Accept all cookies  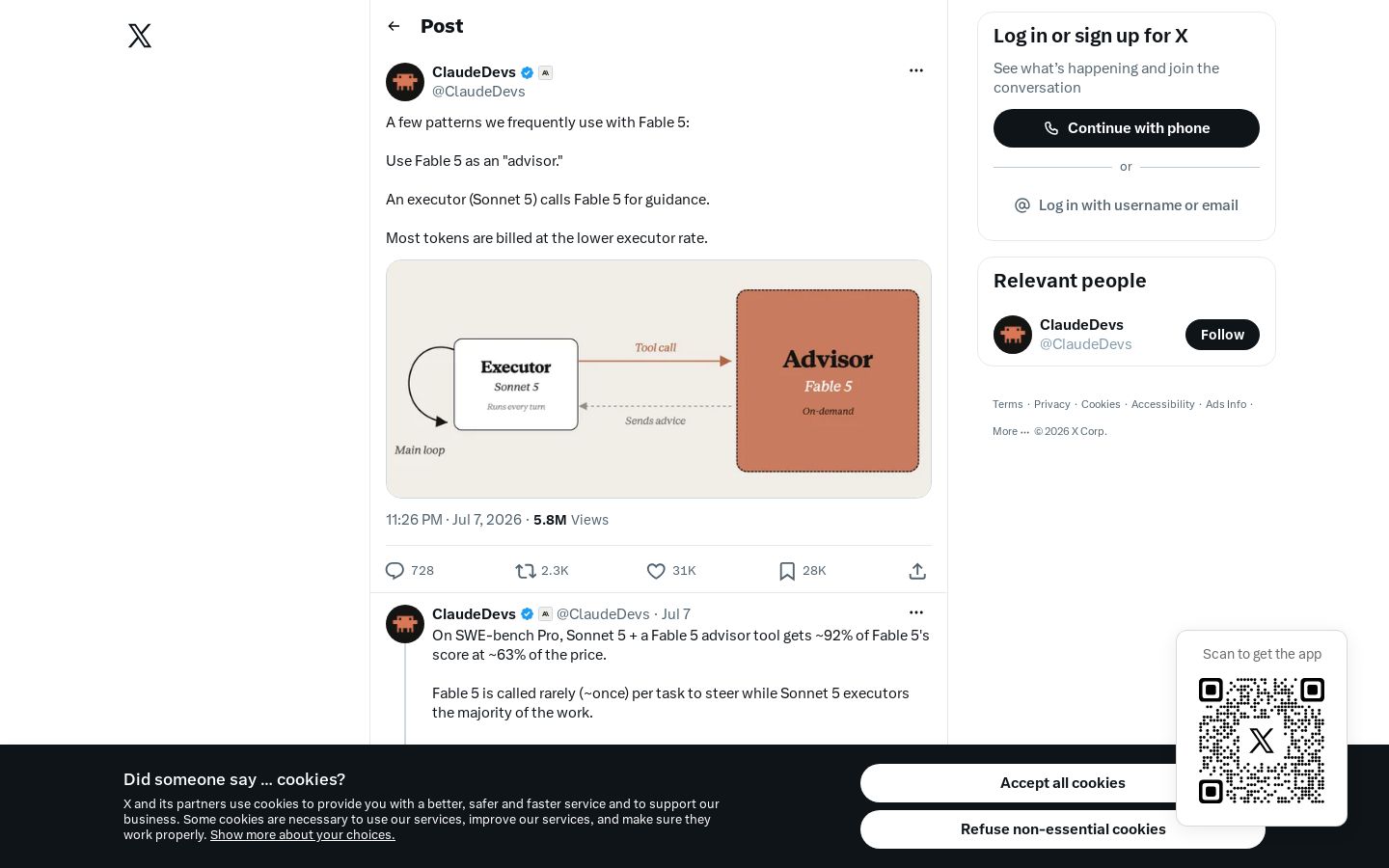coord(1062,783)
